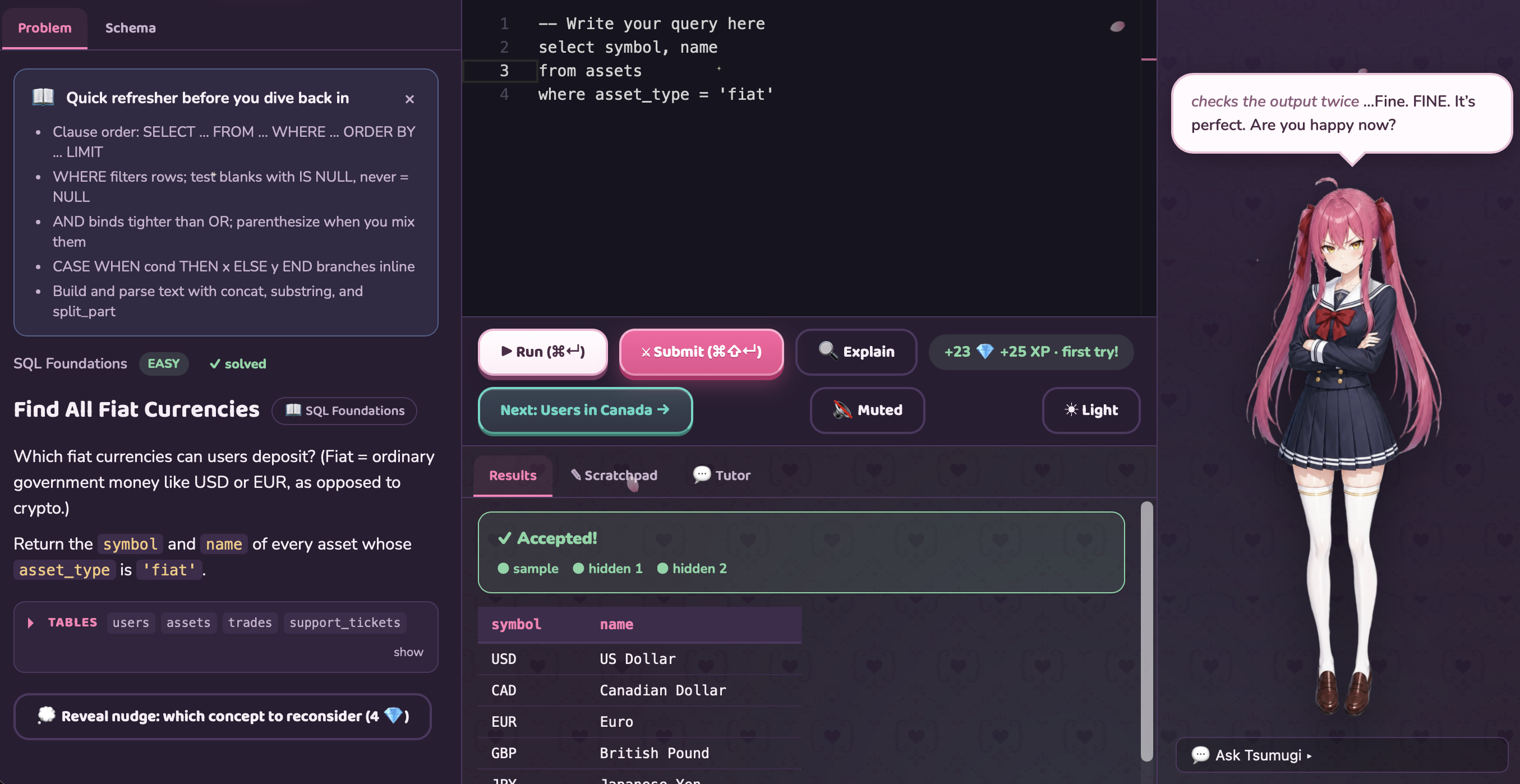Expand the TABLES disclosure triangle
The image size is (1520, 784).
click(31, 623)
